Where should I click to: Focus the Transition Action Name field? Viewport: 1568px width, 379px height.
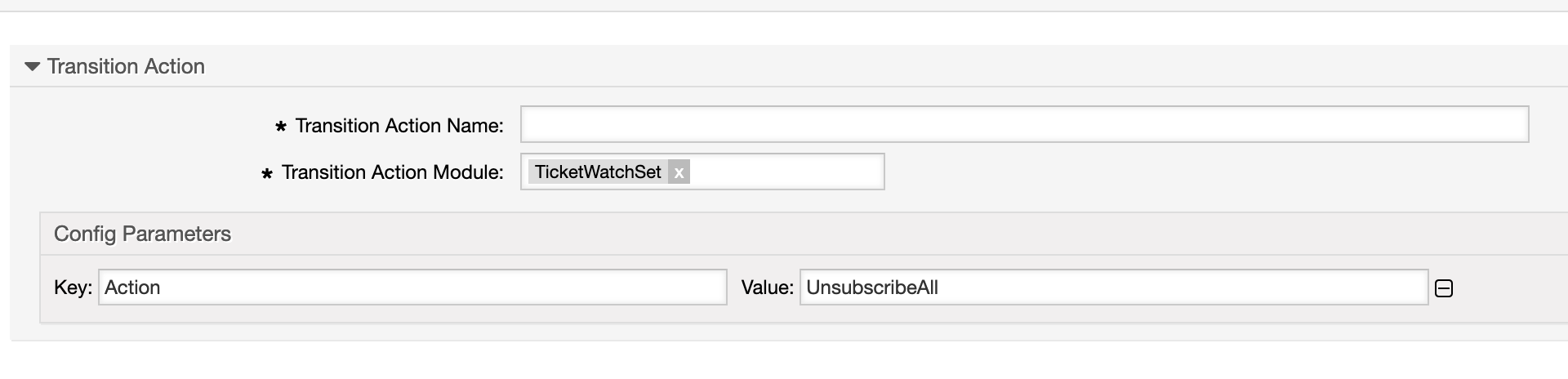coord(1024,125)
